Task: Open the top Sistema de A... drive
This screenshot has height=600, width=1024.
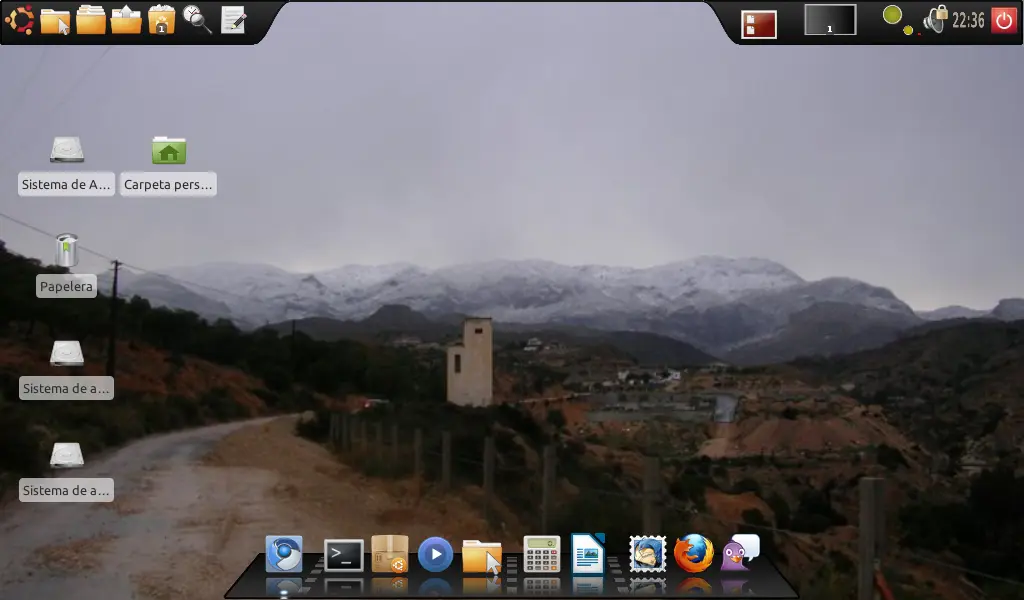Action: click(x=67, y=150)
